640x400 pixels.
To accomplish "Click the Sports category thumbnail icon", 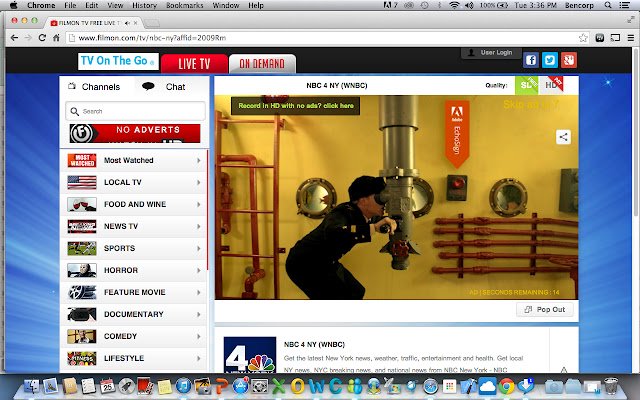I will click(82, 249).
